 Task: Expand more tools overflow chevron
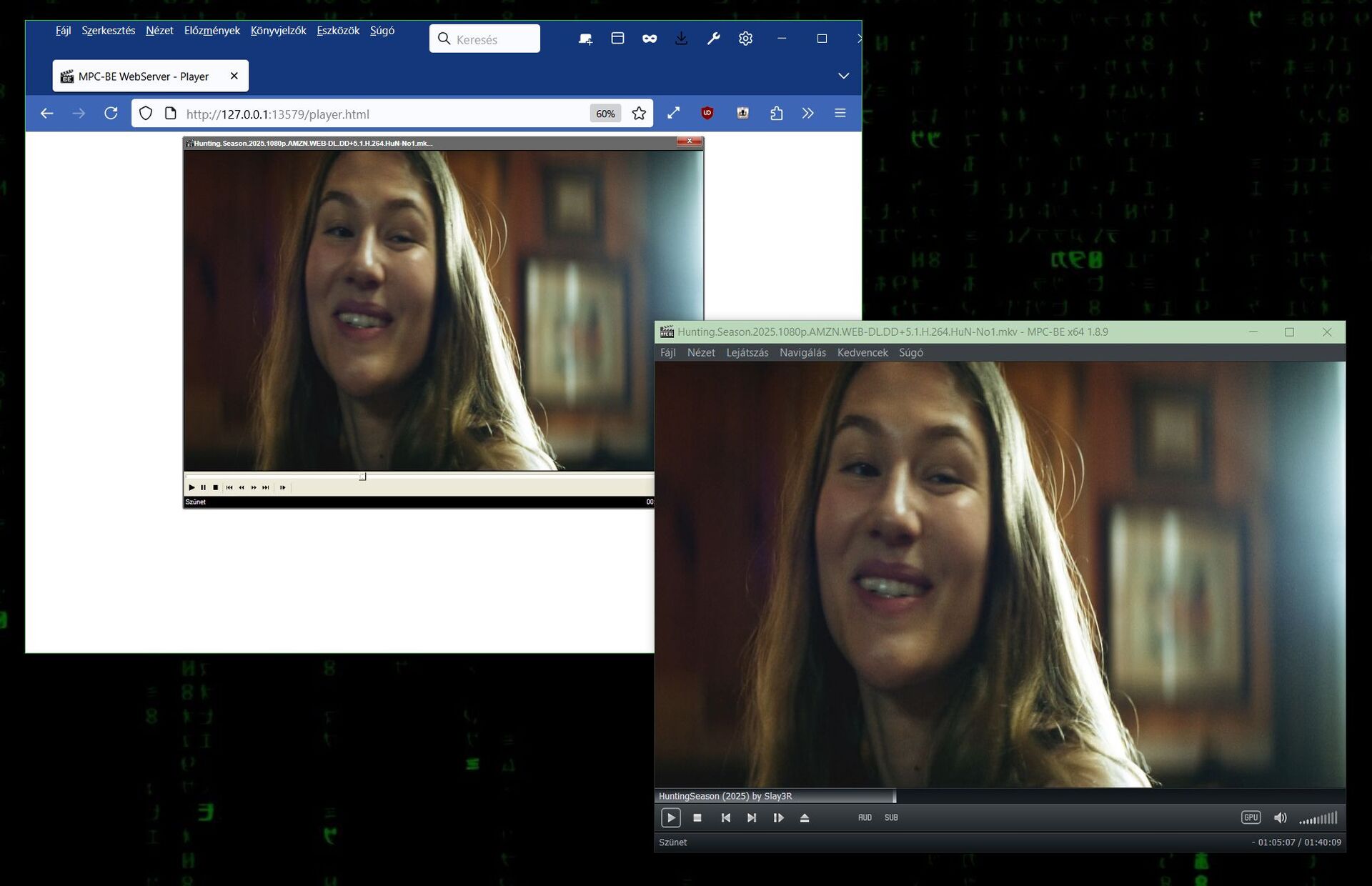[x=808, y=114]
